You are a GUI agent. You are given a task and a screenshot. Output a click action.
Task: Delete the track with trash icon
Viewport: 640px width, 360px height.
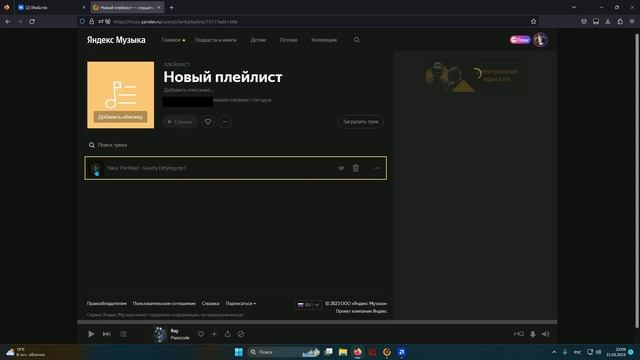[x=356, y=168]
